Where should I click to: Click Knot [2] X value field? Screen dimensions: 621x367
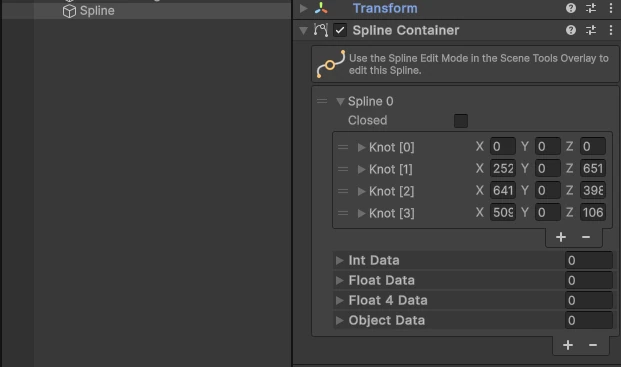(503, 191)
